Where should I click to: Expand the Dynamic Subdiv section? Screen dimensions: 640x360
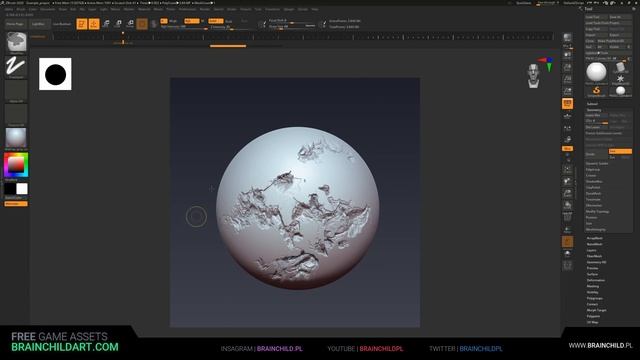tap(597, 163)
